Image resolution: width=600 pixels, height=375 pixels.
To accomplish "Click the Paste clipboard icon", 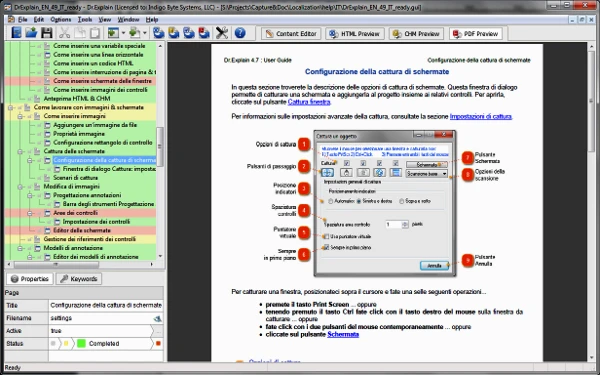I will 95,33.
